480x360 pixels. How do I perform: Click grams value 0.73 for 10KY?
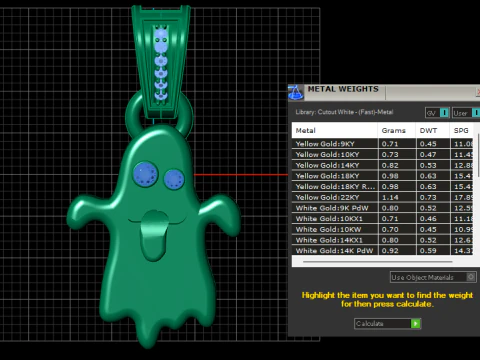(390, 155)
